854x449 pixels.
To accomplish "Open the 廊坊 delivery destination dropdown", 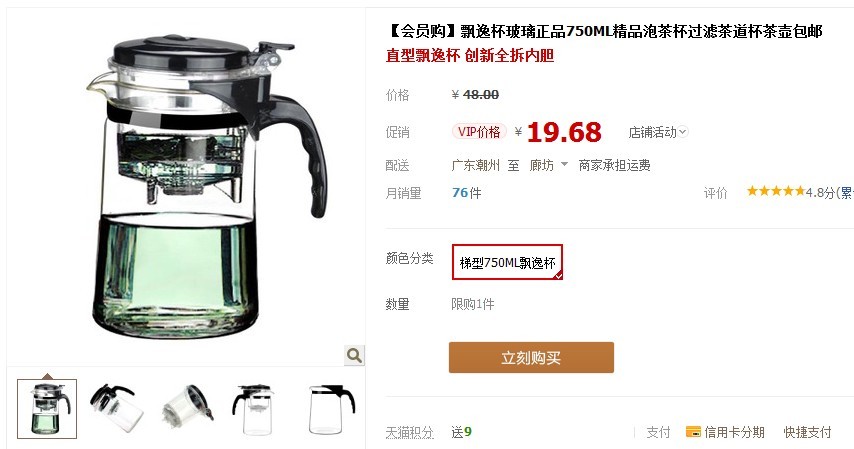I will [x=548, y=165].
